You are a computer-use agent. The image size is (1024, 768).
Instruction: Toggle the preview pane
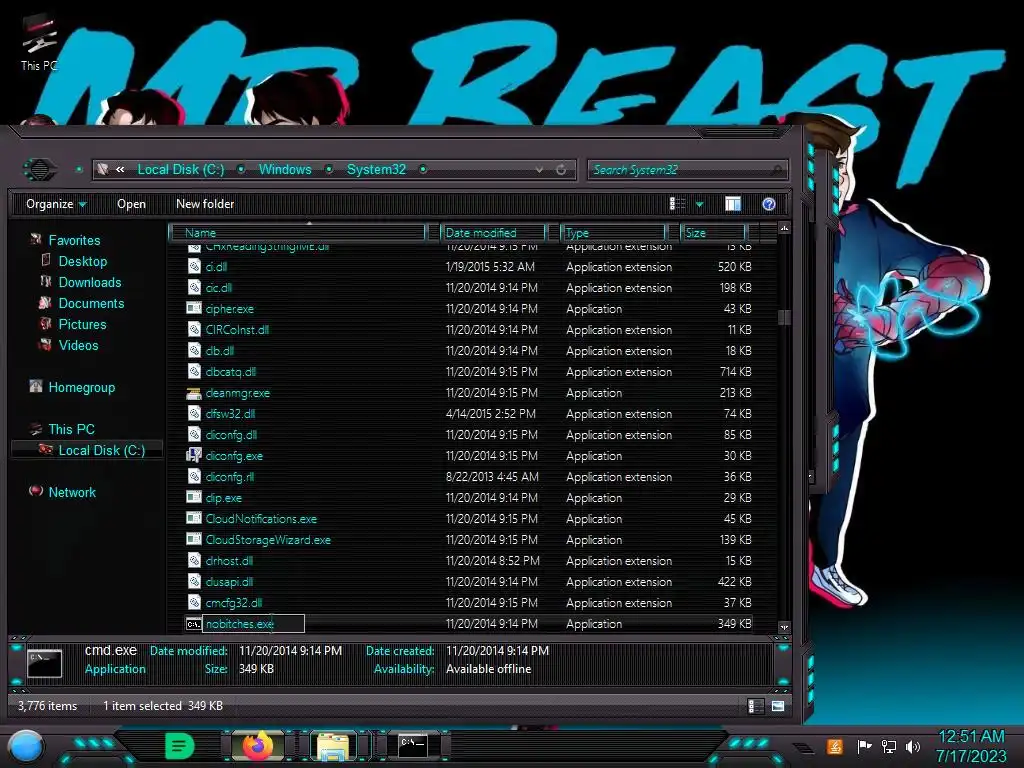point(733,204)
